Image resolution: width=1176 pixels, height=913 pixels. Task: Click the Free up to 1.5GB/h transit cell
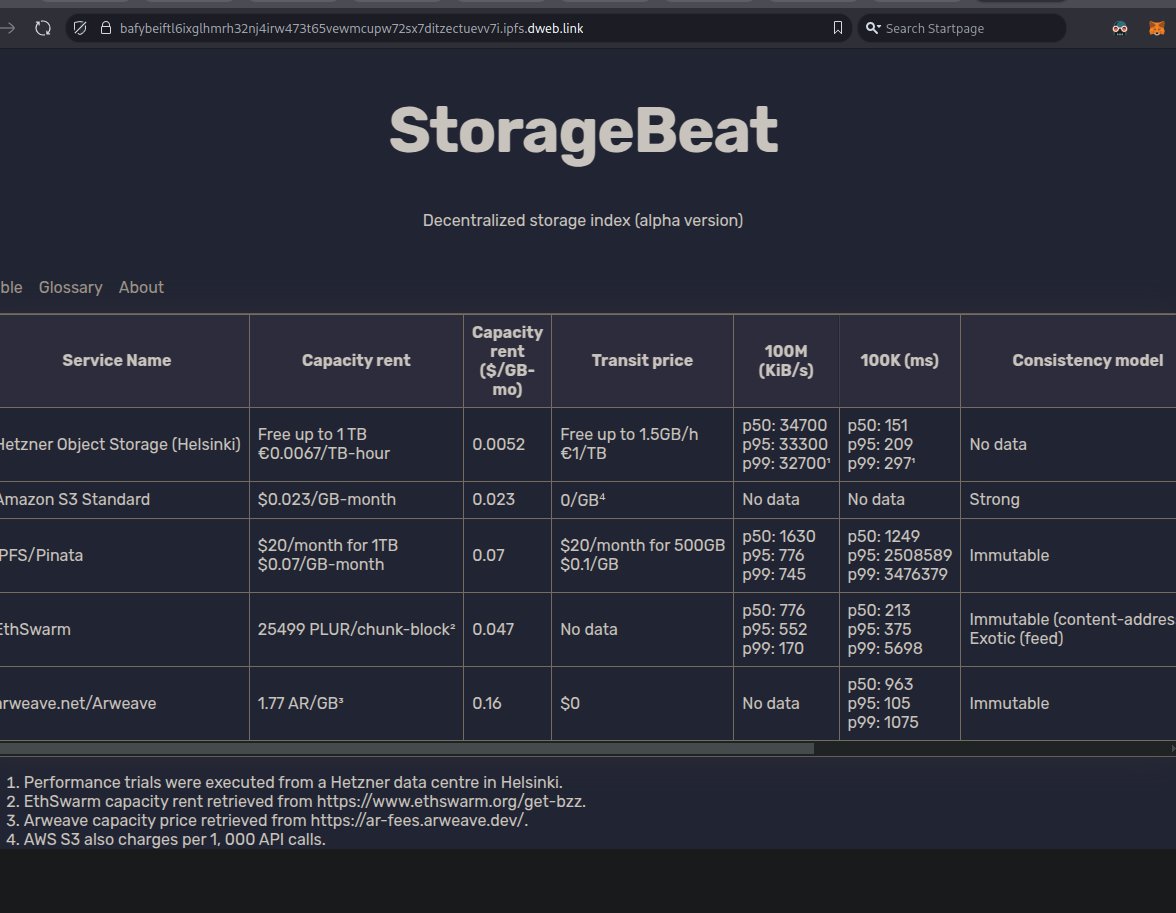click(x=642, y=444)
